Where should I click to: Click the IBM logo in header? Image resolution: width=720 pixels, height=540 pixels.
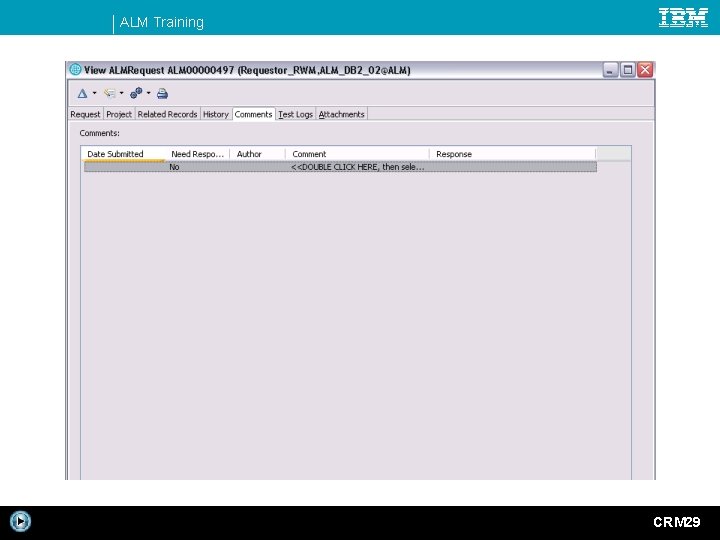coord(683,17)
